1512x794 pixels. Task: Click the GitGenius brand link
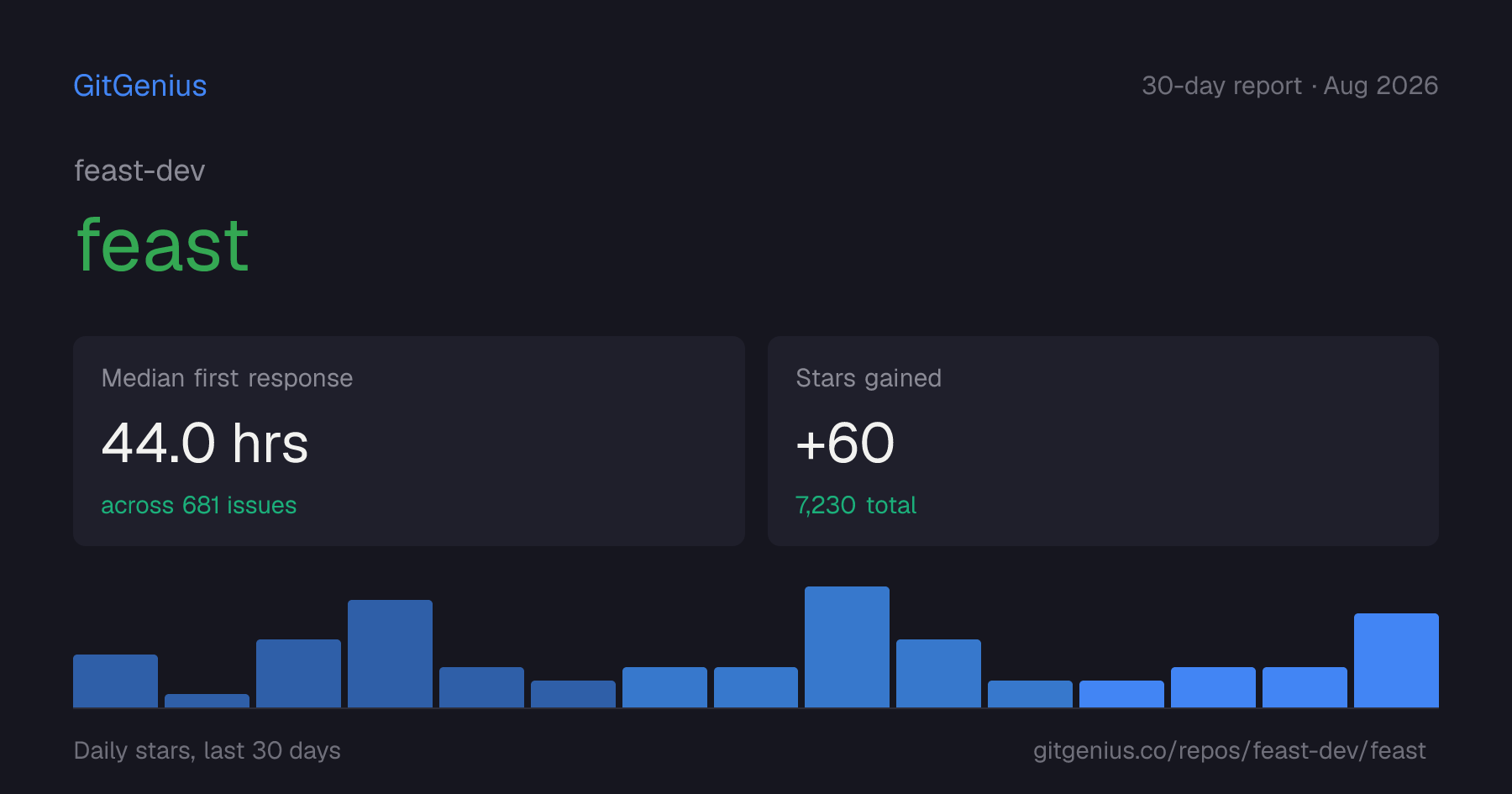tap(140, 86)
